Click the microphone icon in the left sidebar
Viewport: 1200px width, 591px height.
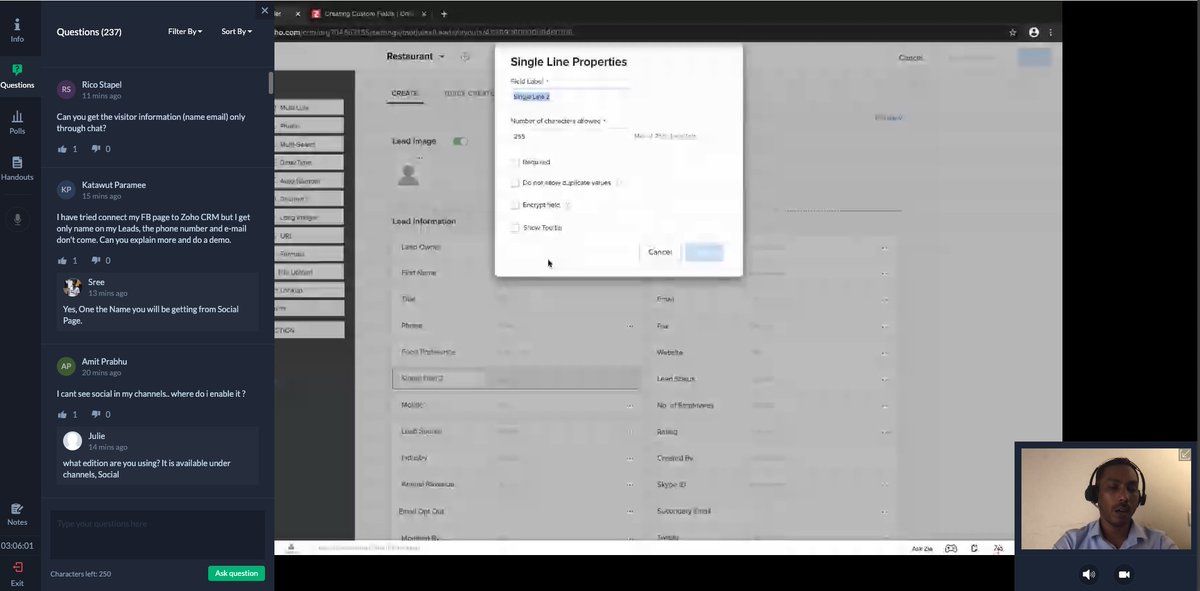(17, 219)
